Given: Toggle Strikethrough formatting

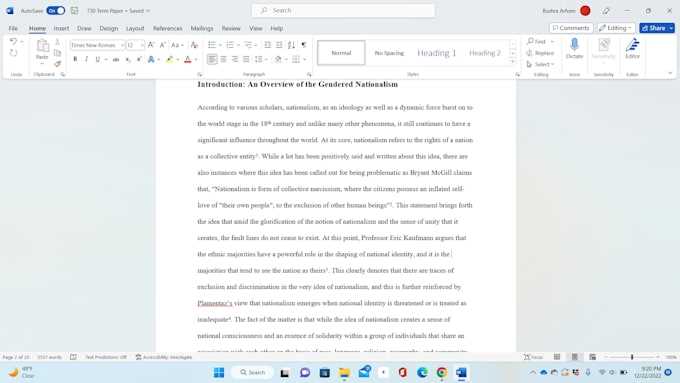Looking at the screenshot, I should tap(116, 59).
